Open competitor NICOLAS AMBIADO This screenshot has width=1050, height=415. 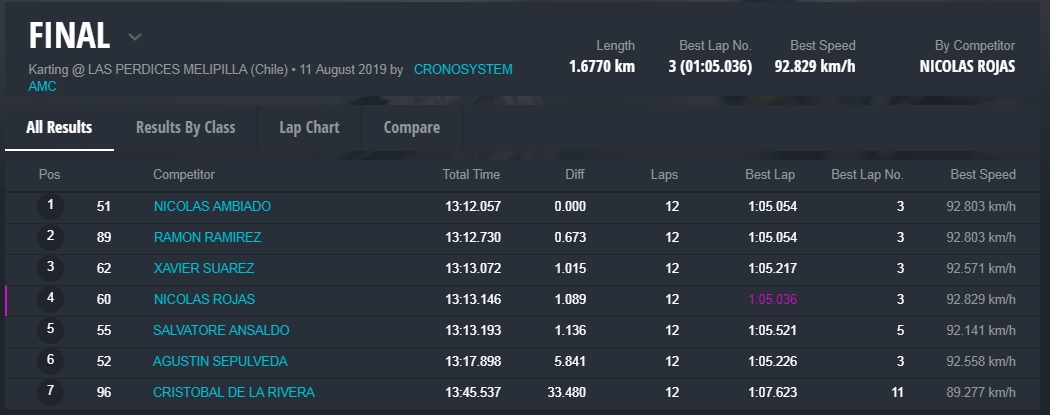pyautogui.click(x=212, y=206)
